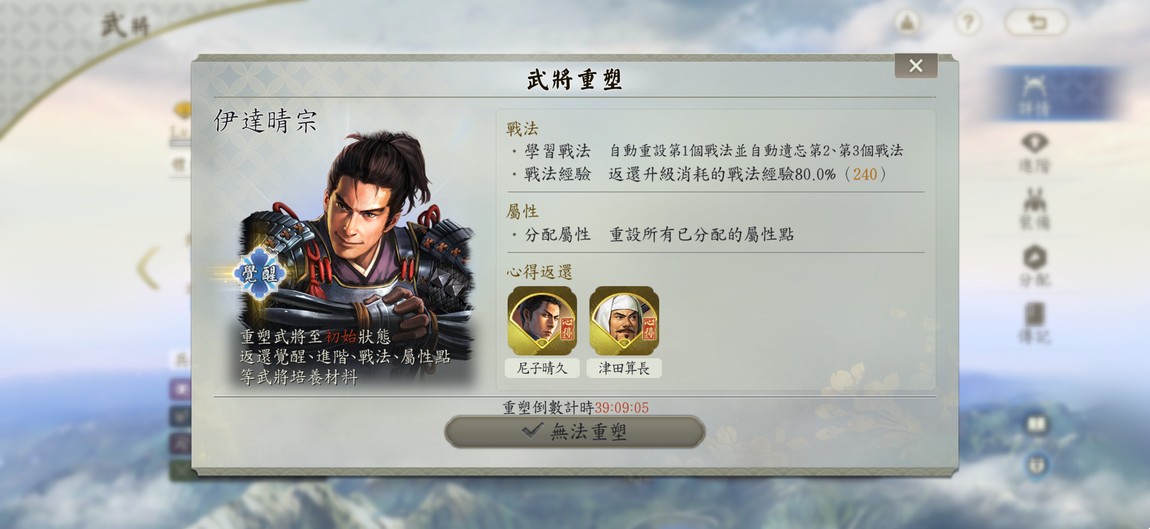Select the 尼子晴久 insight portrait icon
The width and height of the screenshot is (1150, 529).
click(x=542, y=321)
